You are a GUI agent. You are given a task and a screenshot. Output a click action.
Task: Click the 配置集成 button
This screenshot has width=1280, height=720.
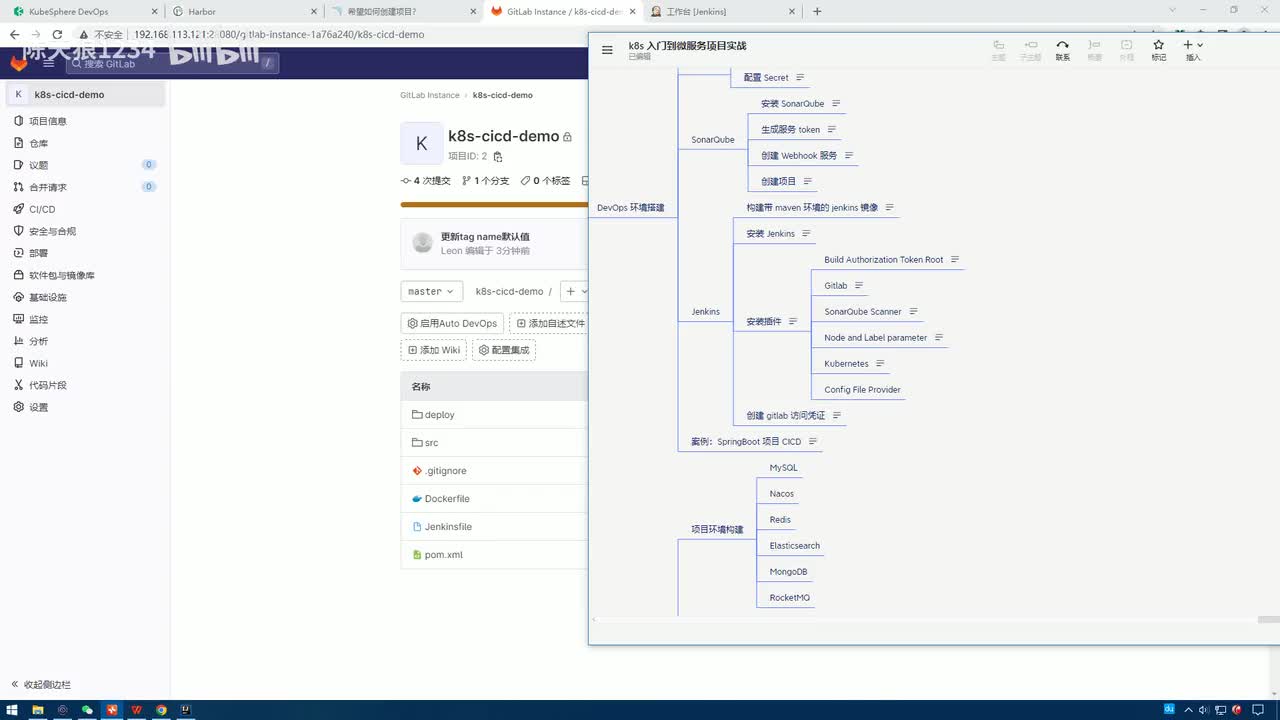pyautogui.click(x=504, y=350)
